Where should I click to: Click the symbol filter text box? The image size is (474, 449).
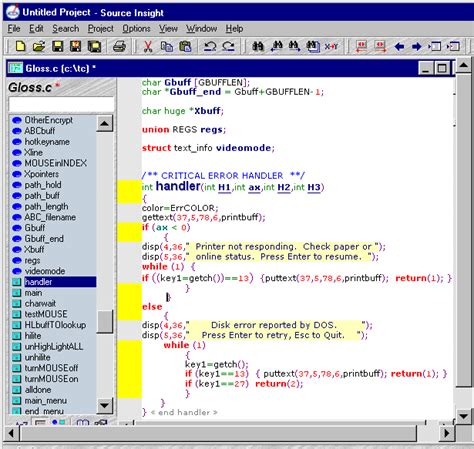[61, 104]
